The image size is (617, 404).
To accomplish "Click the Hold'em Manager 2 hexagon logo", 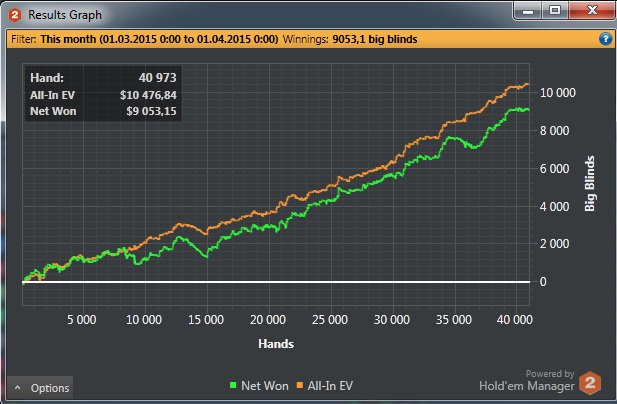I will point(590,383).
